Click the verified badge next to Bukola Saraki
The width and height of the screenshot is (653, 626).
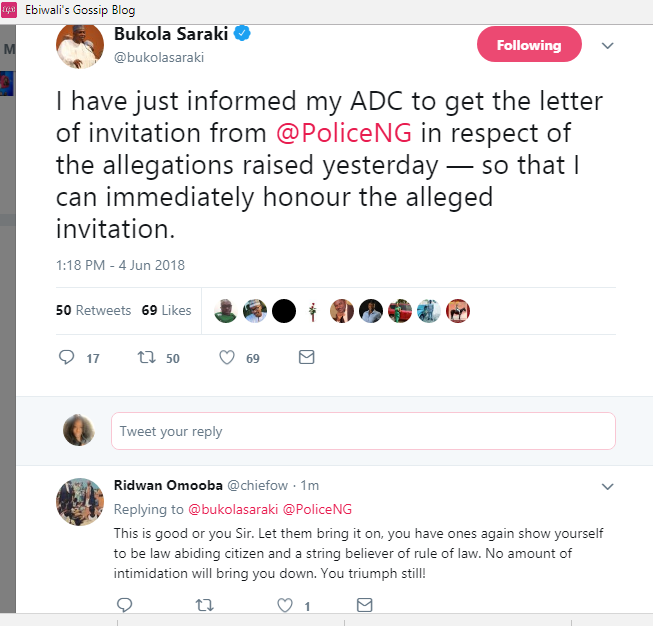coord(242,35)
